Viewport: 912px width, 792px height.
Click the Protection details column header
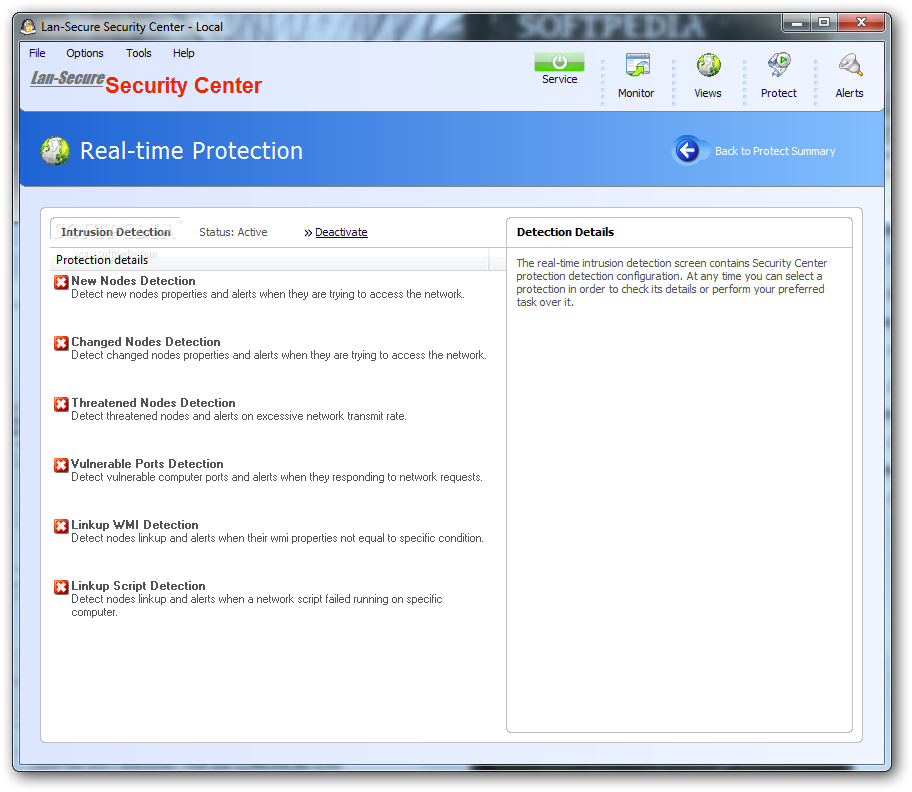(270, 260)
